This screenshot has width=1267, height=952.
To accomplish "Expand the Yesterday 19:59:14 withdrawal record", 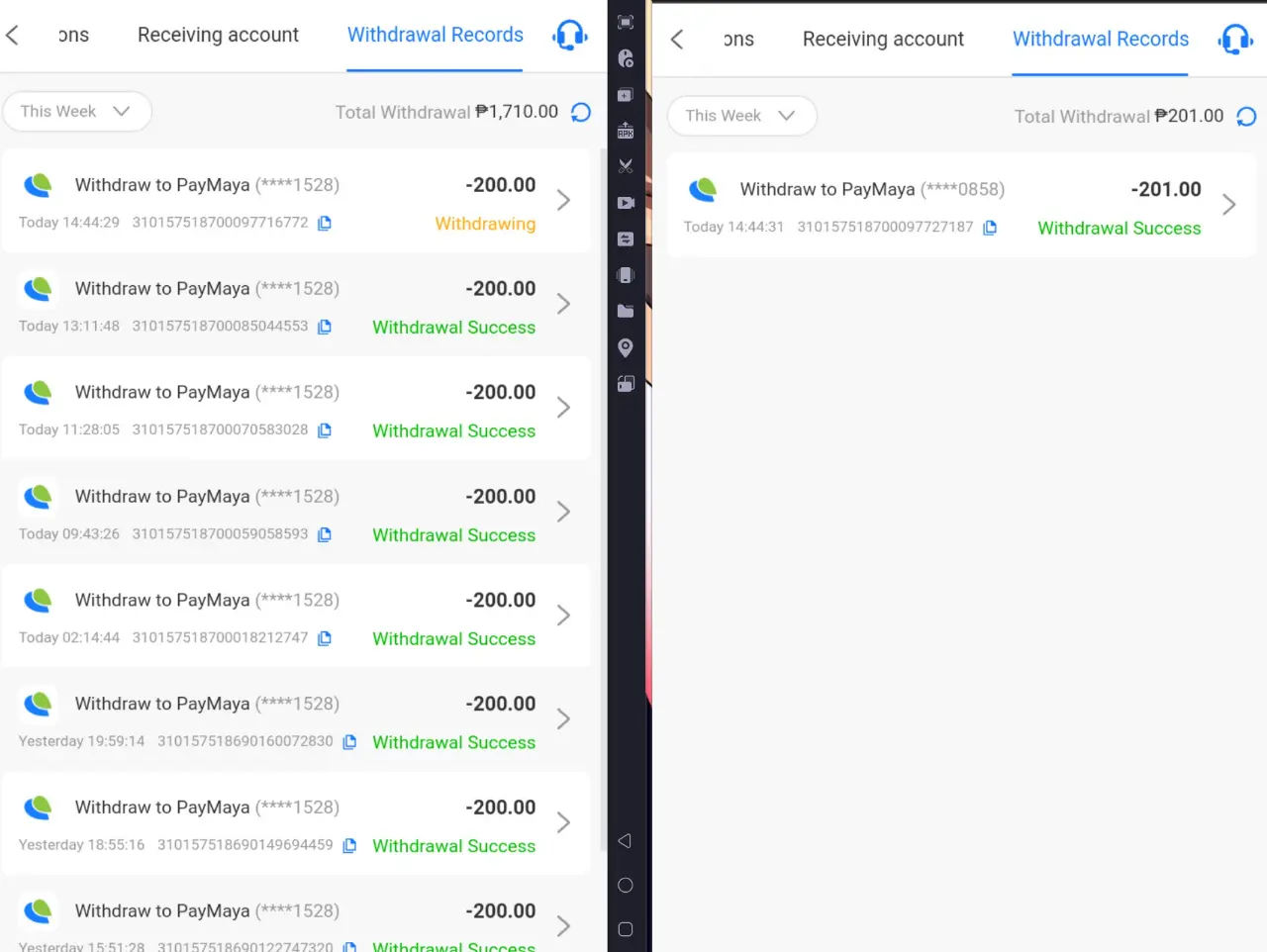I will pyautogui.click(x=563, y=719).
